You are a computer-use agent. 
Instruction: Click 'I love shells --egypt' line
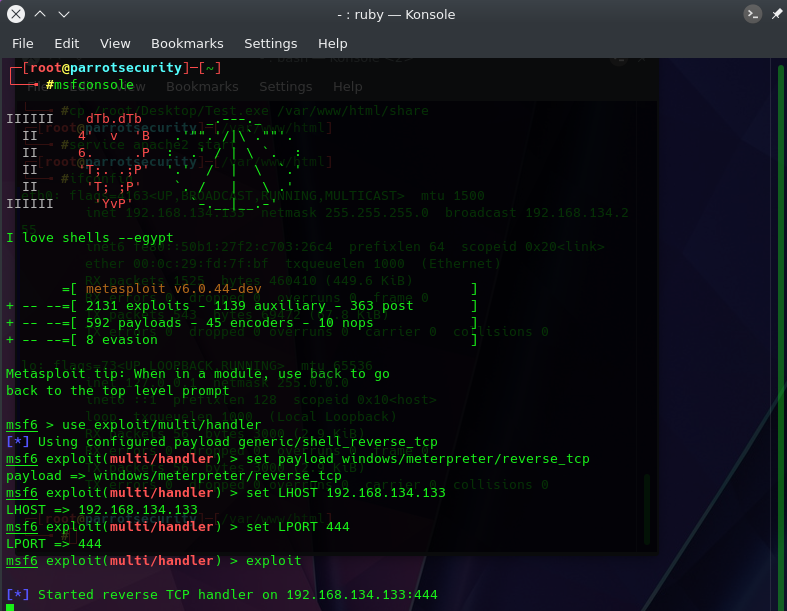(89, 237)
